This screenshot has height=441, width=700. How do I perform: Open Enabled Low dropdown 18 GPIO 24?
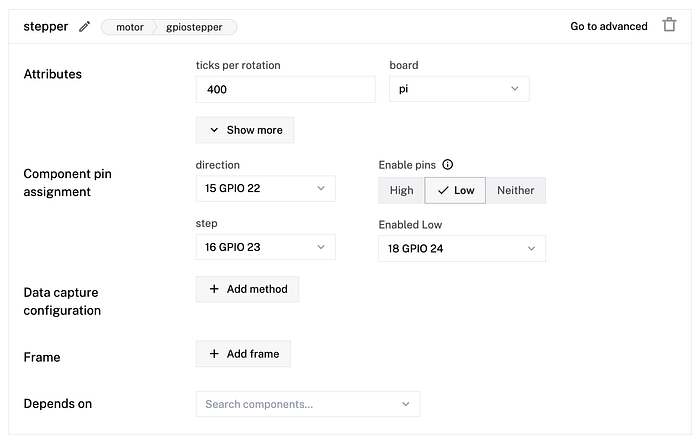pos(461,248)
